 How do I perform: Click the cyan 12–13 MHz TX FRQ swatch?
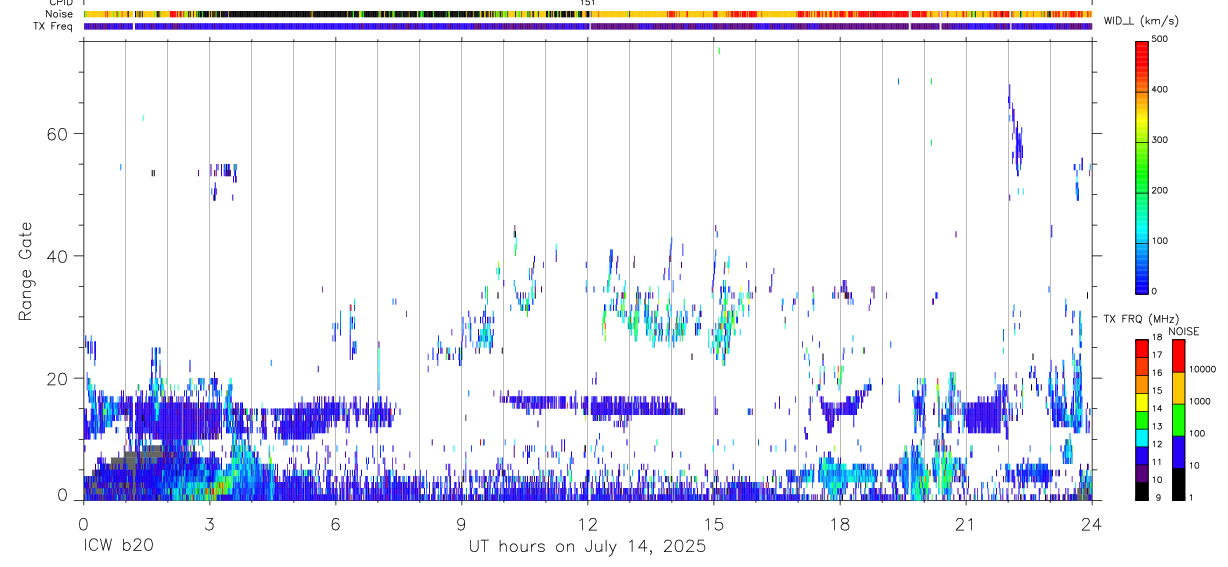[x=1141, y=437]
